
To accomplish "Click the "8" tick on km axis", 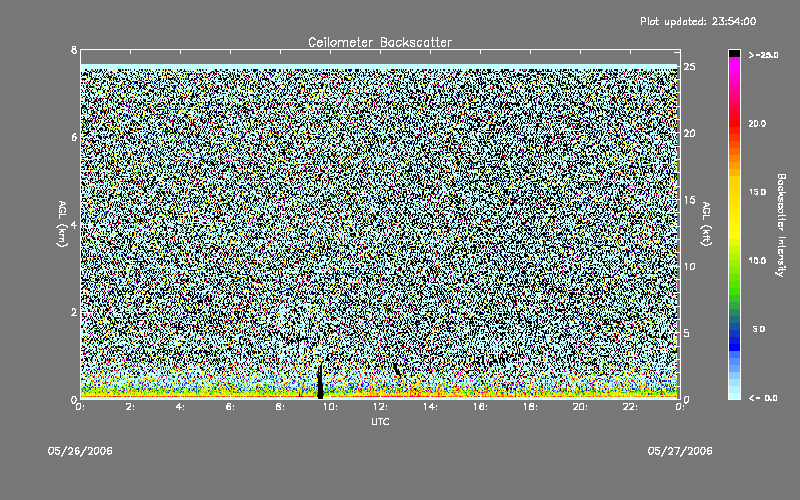I will (74, 50).
